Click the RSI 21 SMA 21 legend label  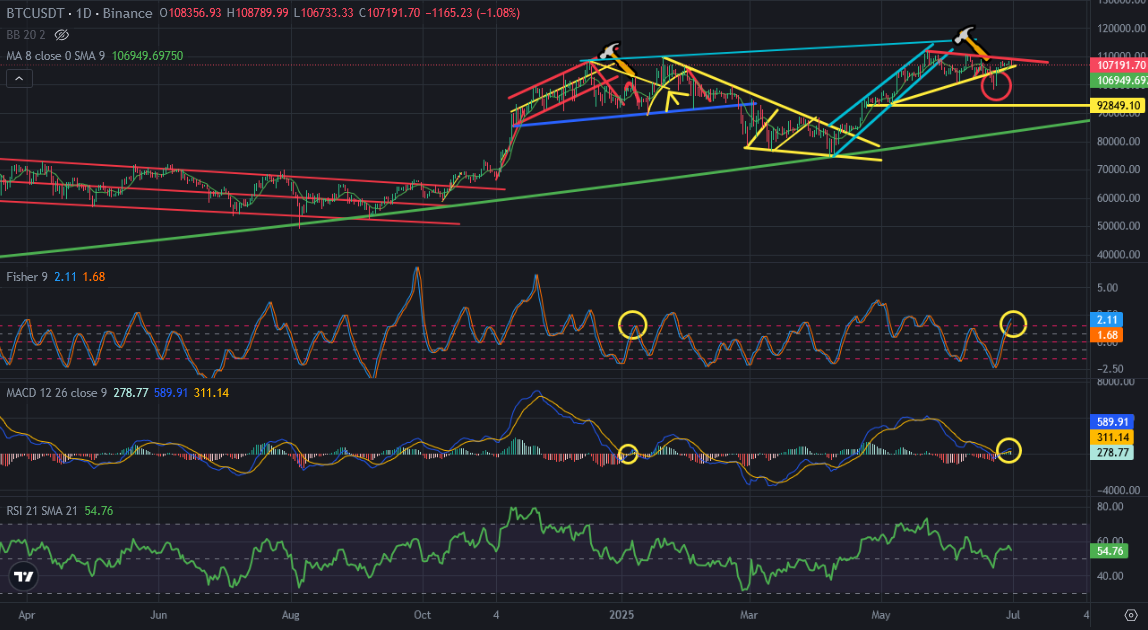42,511
